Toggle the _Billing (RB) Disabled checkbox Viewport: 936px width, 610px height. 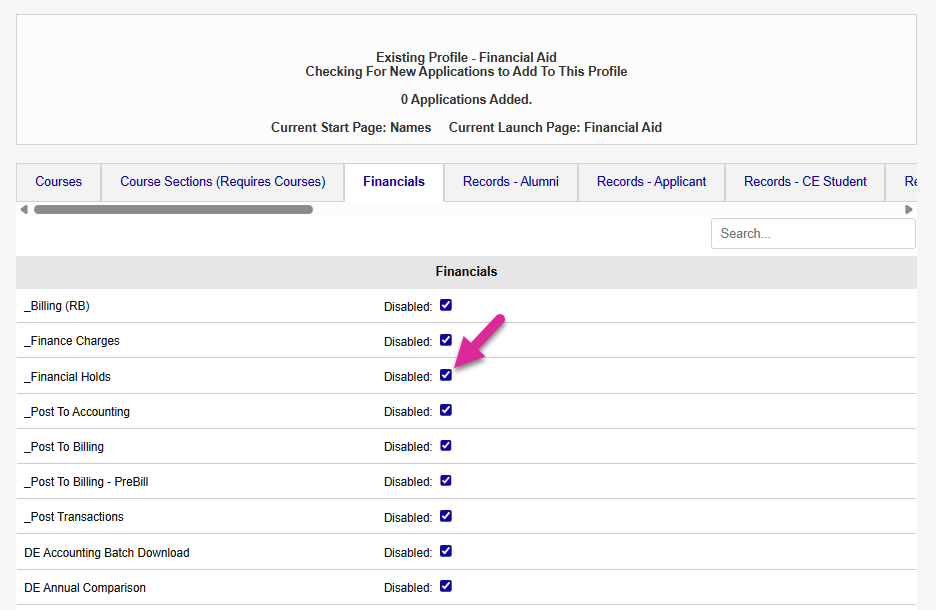(x=446, y=305)
